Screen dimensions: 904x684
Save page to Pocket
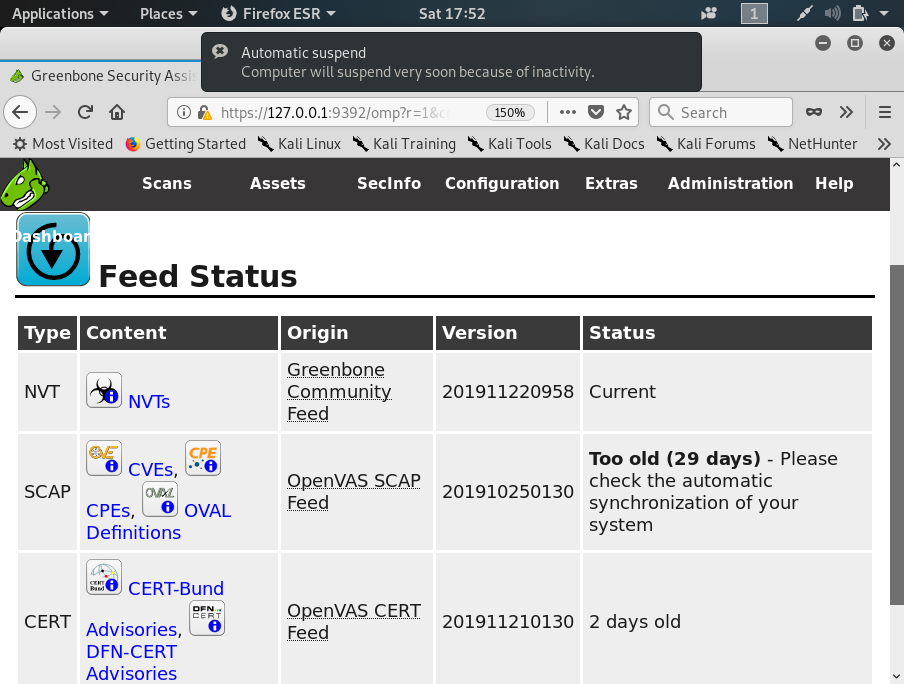tap(596, 112)
